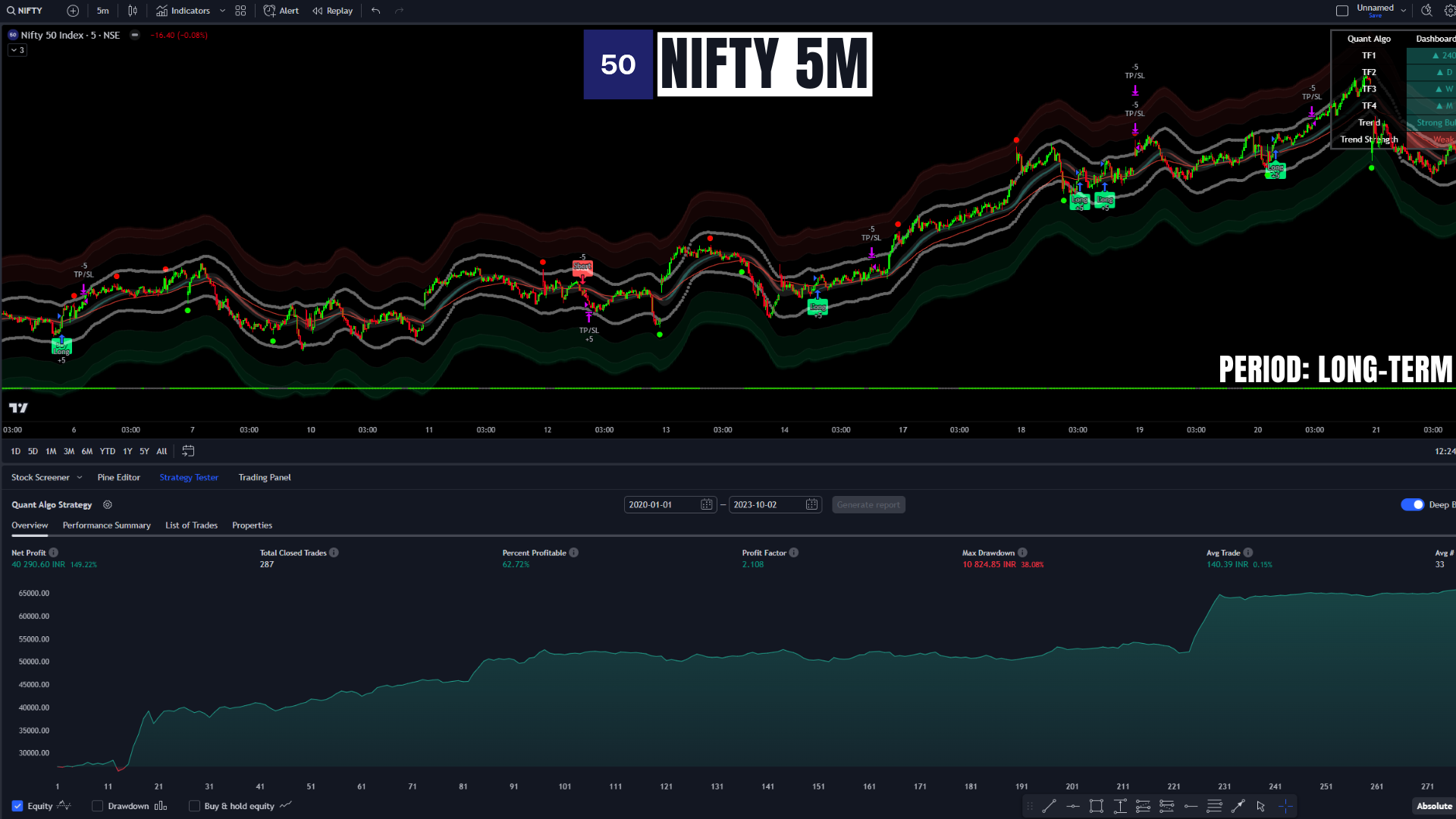Create a new Alert
The image size is (1456, 819).
(x=281, y=11)
